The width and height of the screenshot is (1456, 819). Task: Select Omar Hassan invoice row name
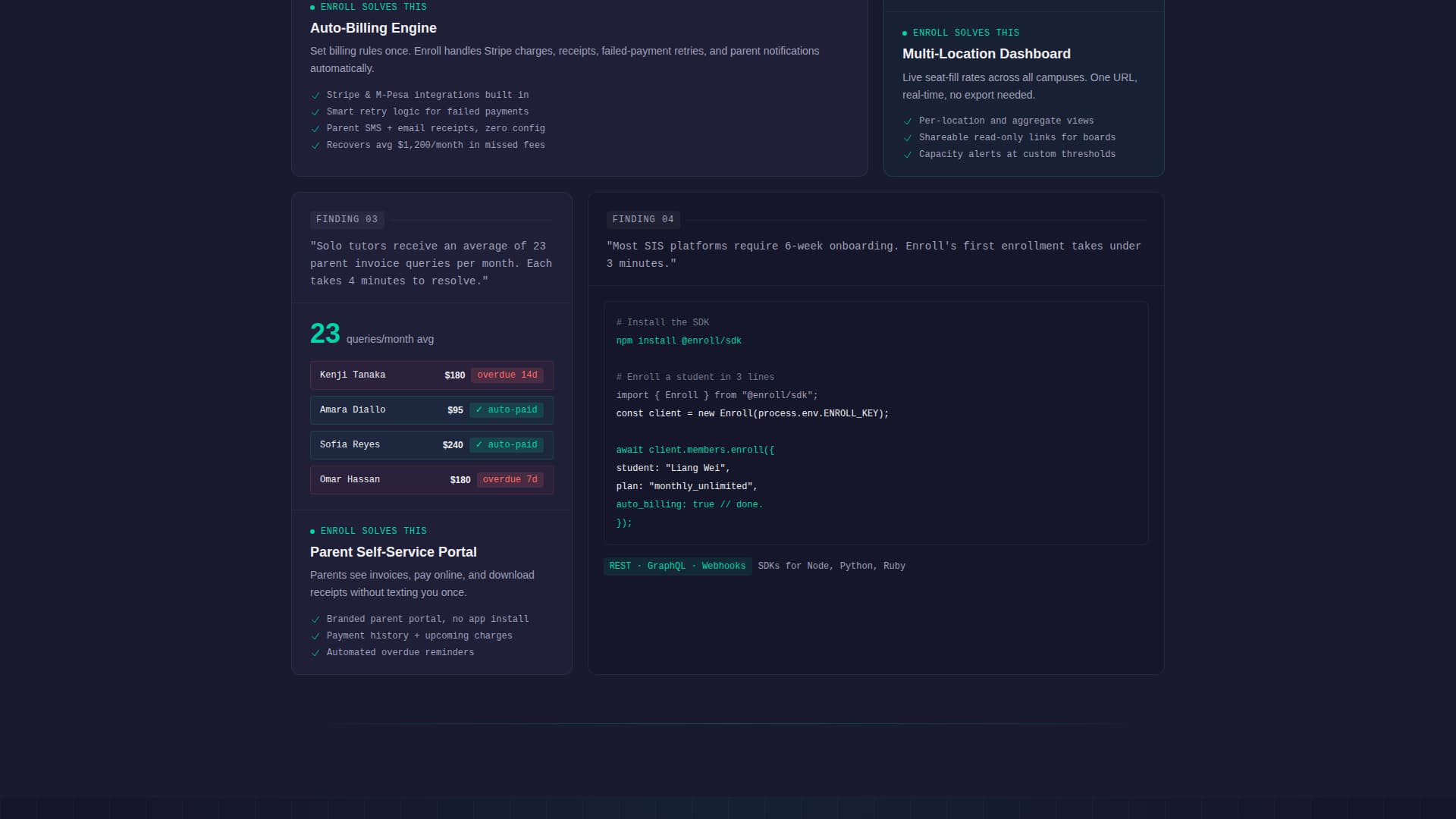coord(350,480)
